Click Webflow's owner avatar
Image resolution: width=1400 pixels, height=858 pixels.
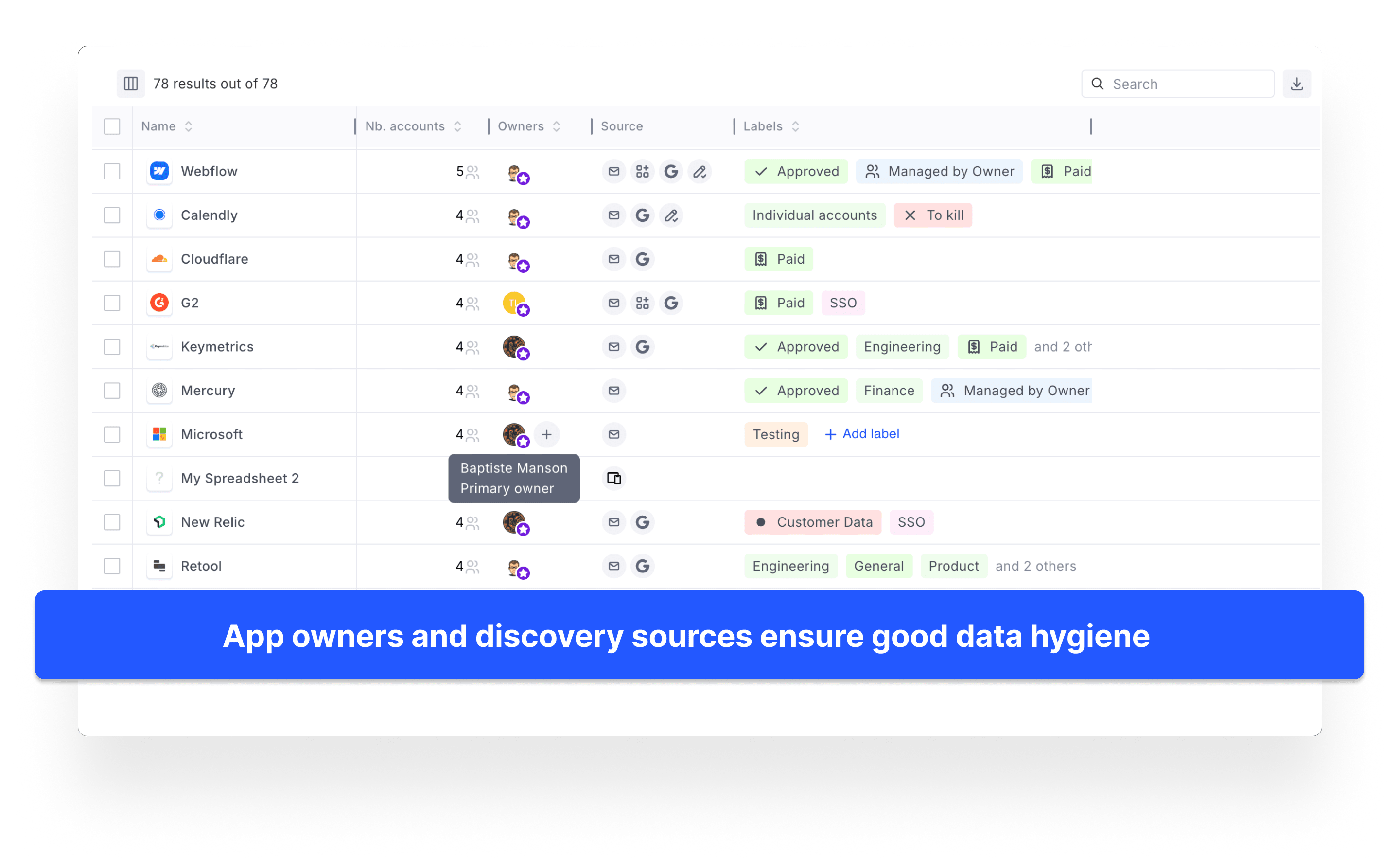pyautogui.click(x=515, y=172)
